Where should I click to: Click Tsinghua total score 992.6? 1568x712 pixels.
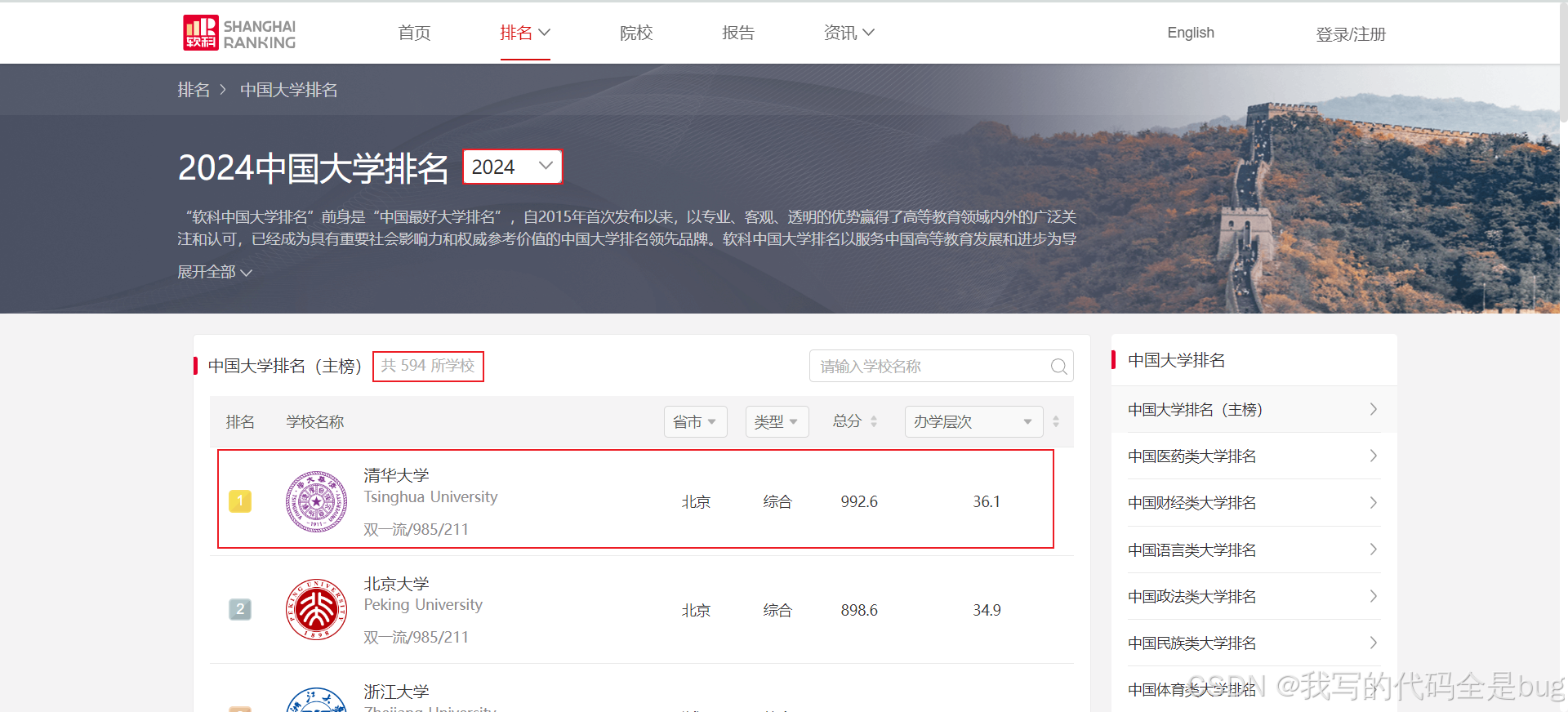[x=859, y=501]
